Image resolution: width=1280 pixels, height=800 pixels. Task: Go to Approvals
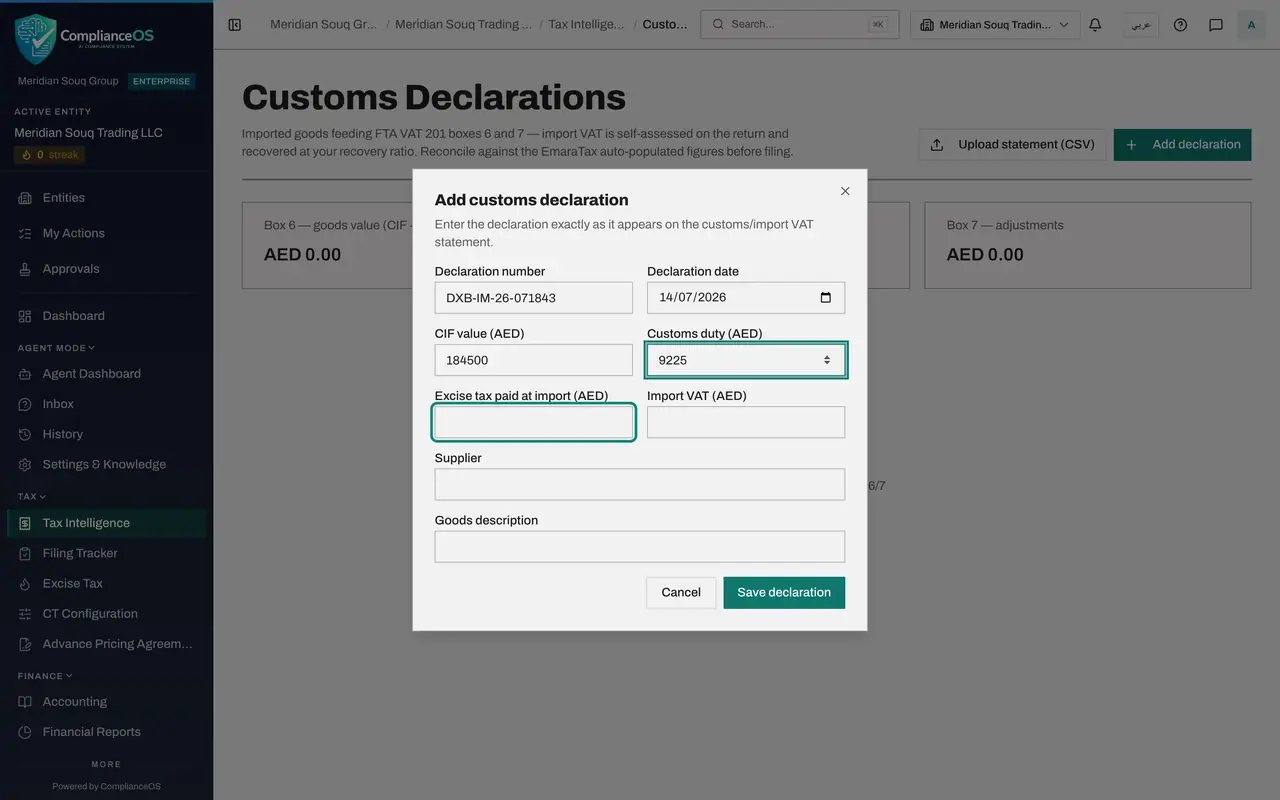pos(106,269)
